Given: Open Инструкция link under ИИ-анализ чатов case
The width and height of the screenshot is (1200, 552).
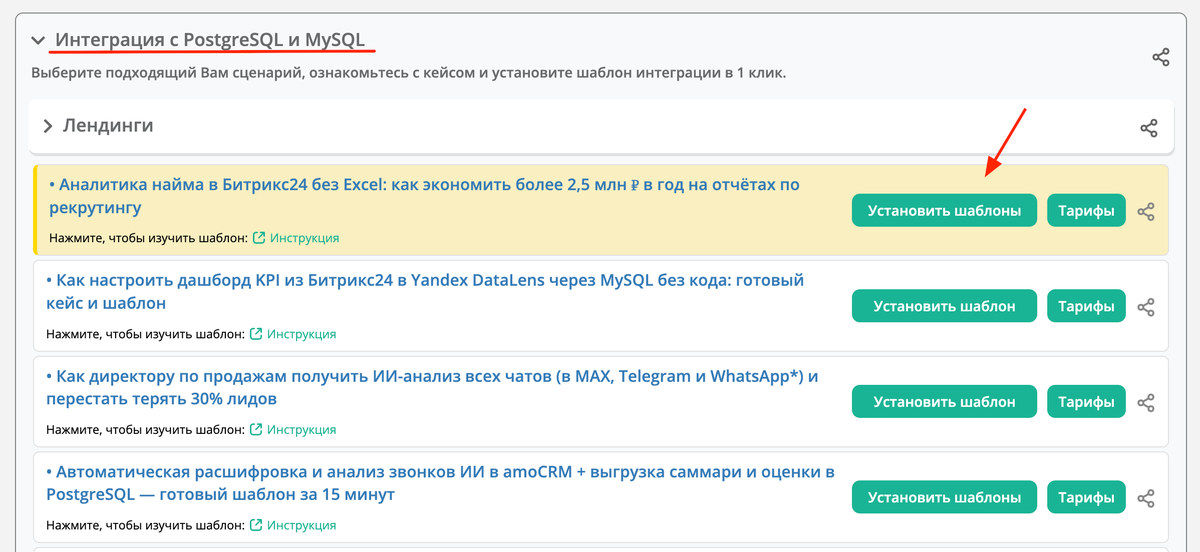Looking at the screenshot, I should (301, 429).
